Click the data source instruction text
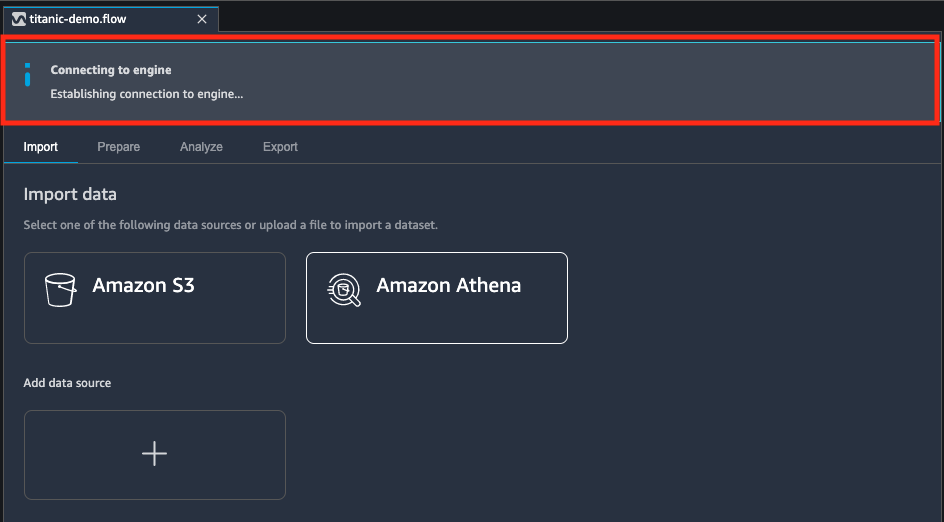This screenshot has width=944, height=522. 230,225
